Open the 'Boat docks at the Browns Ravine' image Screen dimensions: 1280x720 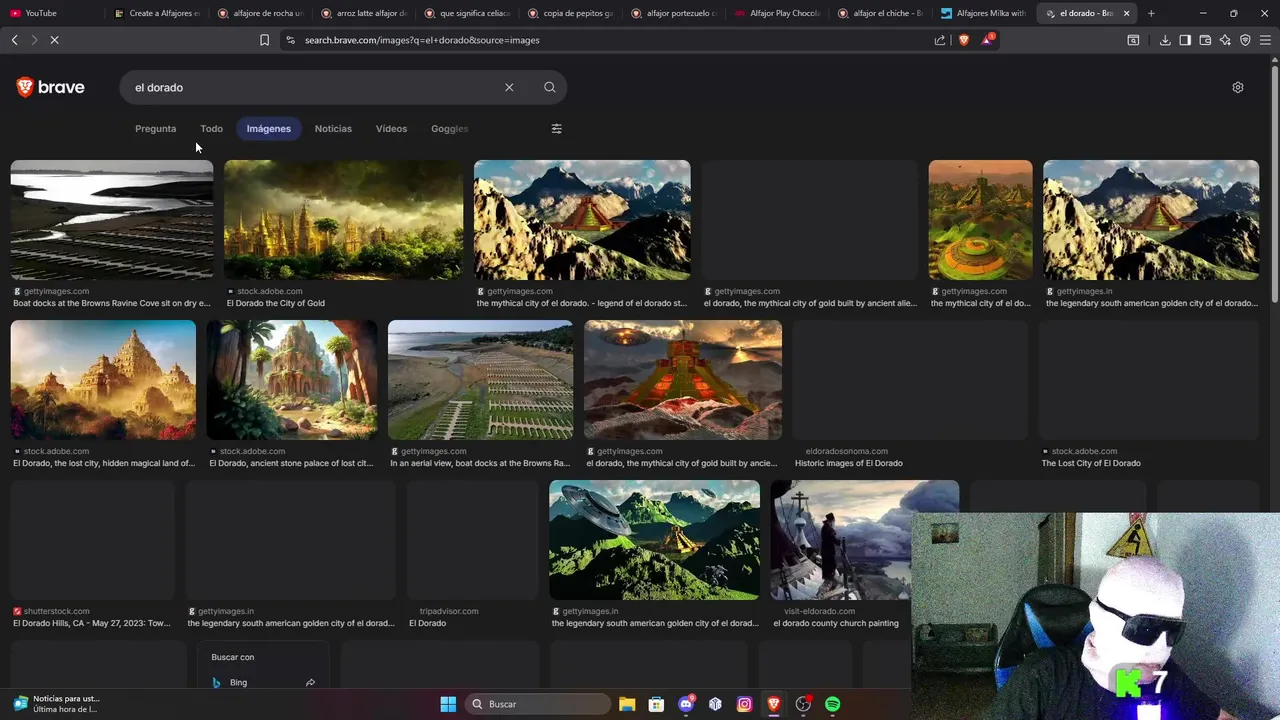[x=112, y=220]
